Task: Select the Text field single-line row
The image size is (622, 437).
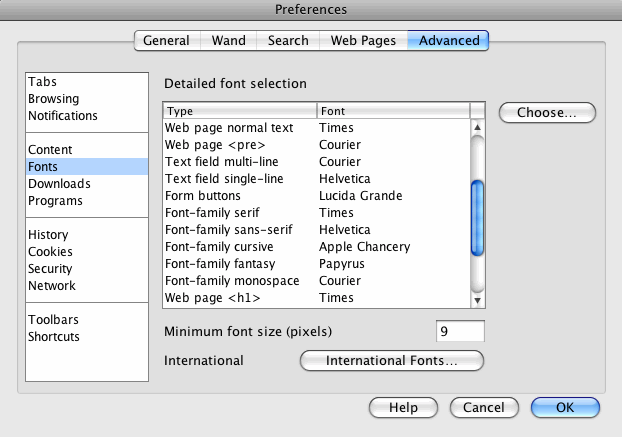Action: pyautogui.click(x=317, y=179)
